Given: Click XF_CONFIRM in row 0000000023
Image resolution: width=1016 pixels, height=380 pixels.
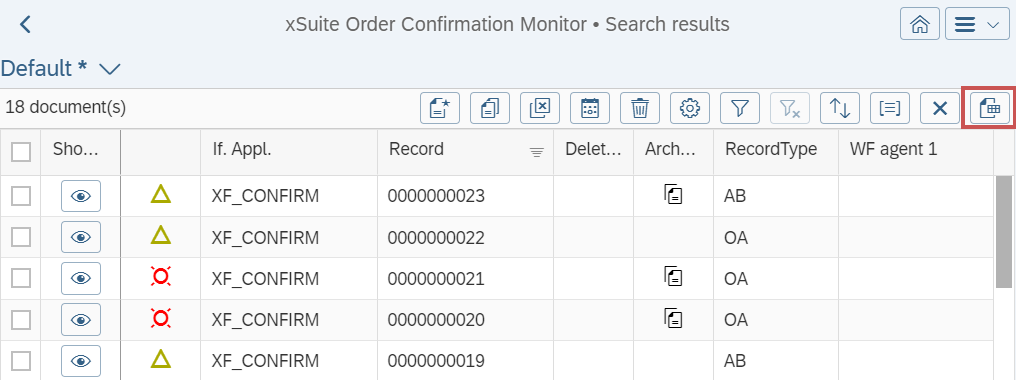Looking at the screenshot, I should 265,196.
